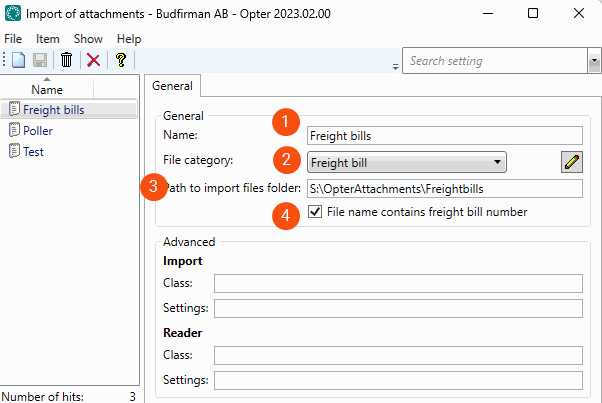The width and height of the screenshot is (602, 403).
Task: Click the Path to import files folder field
Action: coord(445,188)
